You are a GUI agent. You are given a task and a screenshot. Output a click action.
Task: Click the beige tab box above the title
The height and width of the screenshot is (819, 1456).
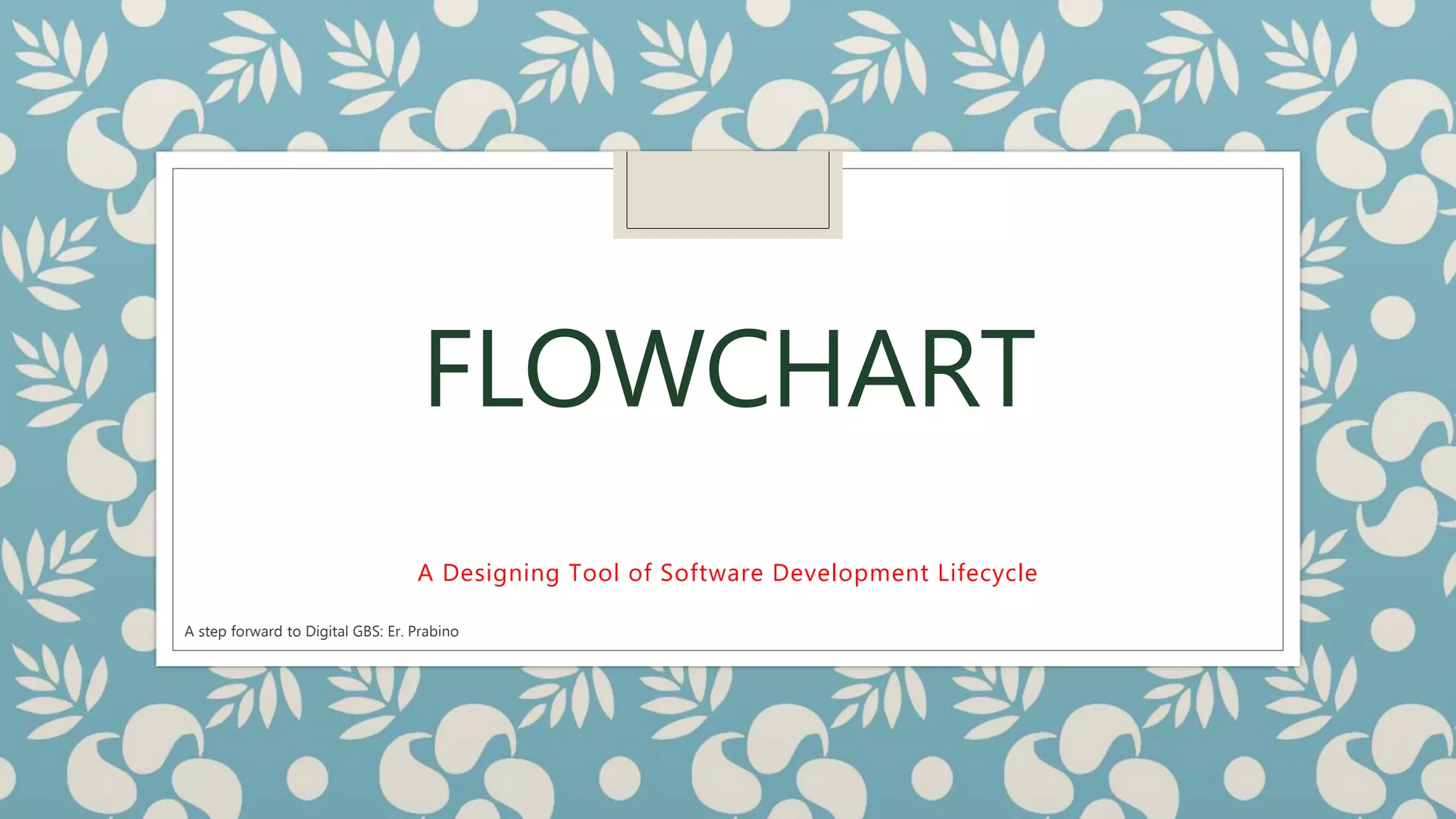point(728,195)
